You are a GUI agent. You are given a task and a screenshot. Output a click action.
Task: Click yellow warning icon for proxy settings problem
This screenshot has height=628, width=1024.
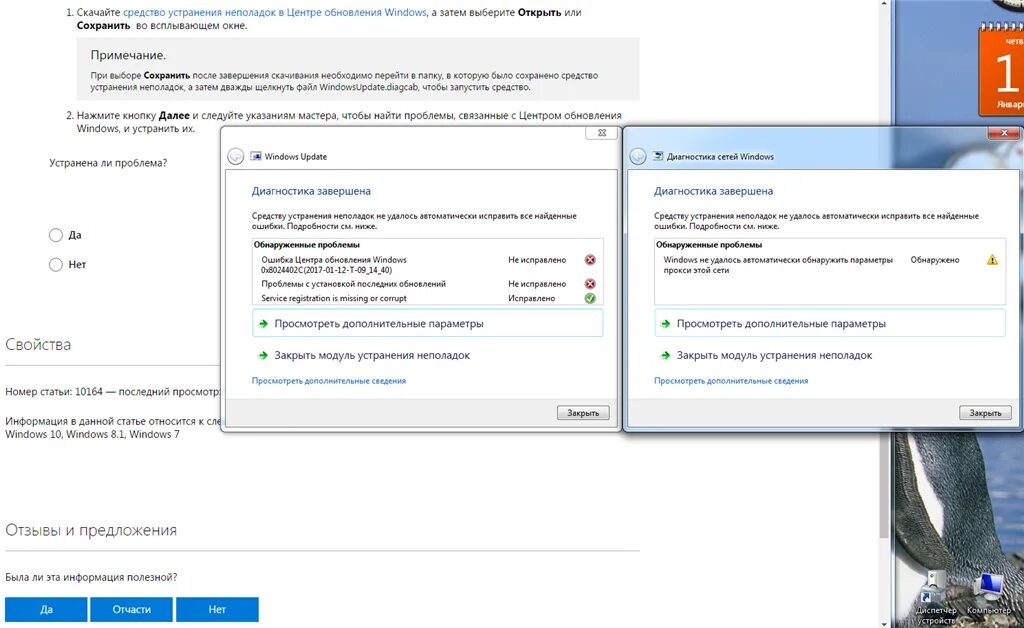[x=992, y=260]
